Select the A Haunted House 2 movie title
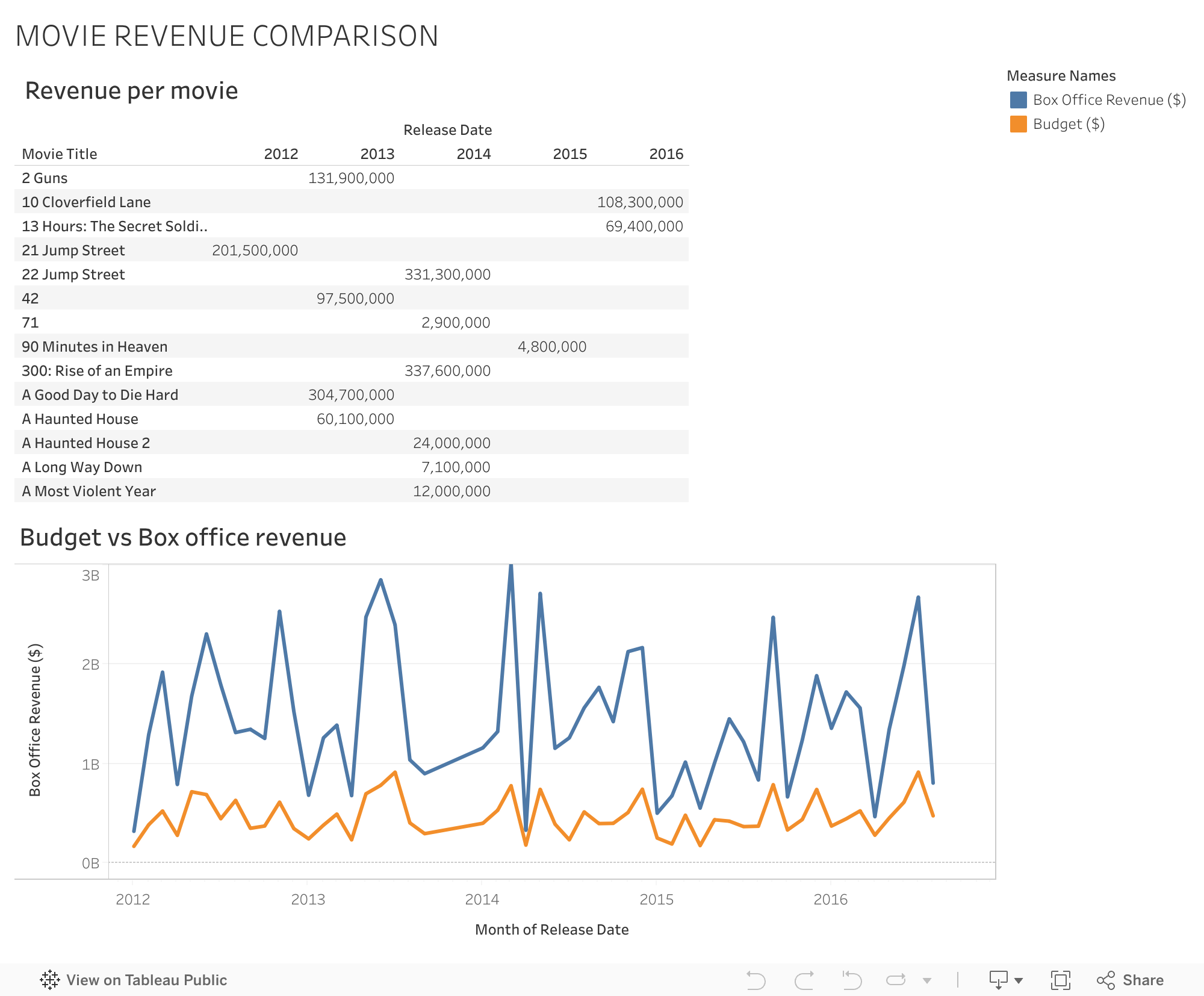Image resolution: width=1204 pixels, height=996 pixels. pyautogui.click(x=86, y=443)
